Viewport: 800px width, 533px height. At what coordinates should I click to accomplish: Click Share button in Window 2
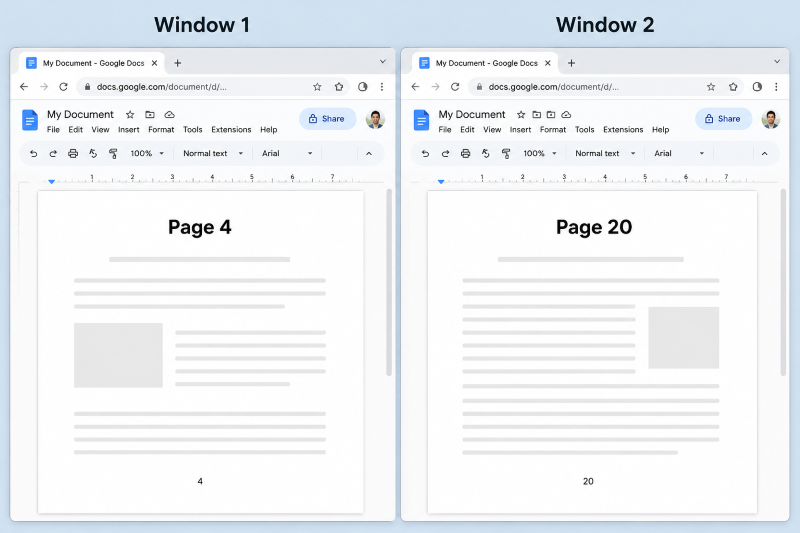(x=723, y=119)
